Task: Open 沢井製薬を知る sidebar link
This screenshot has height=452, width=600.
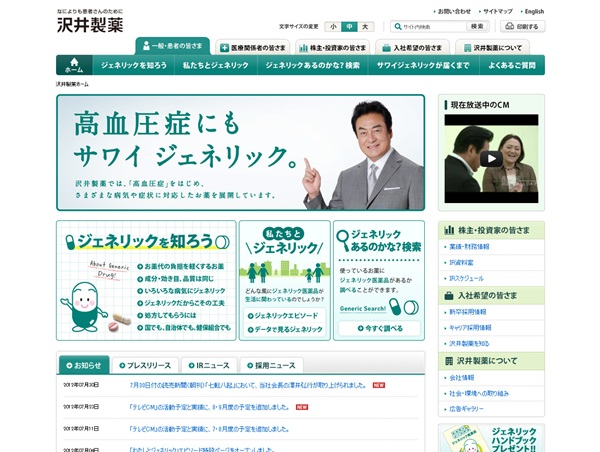Action: 469,343
